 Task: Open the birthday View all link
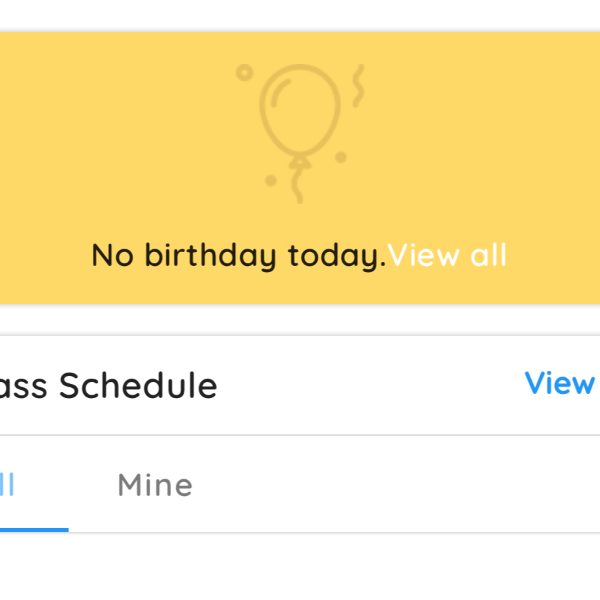(447, 255)
